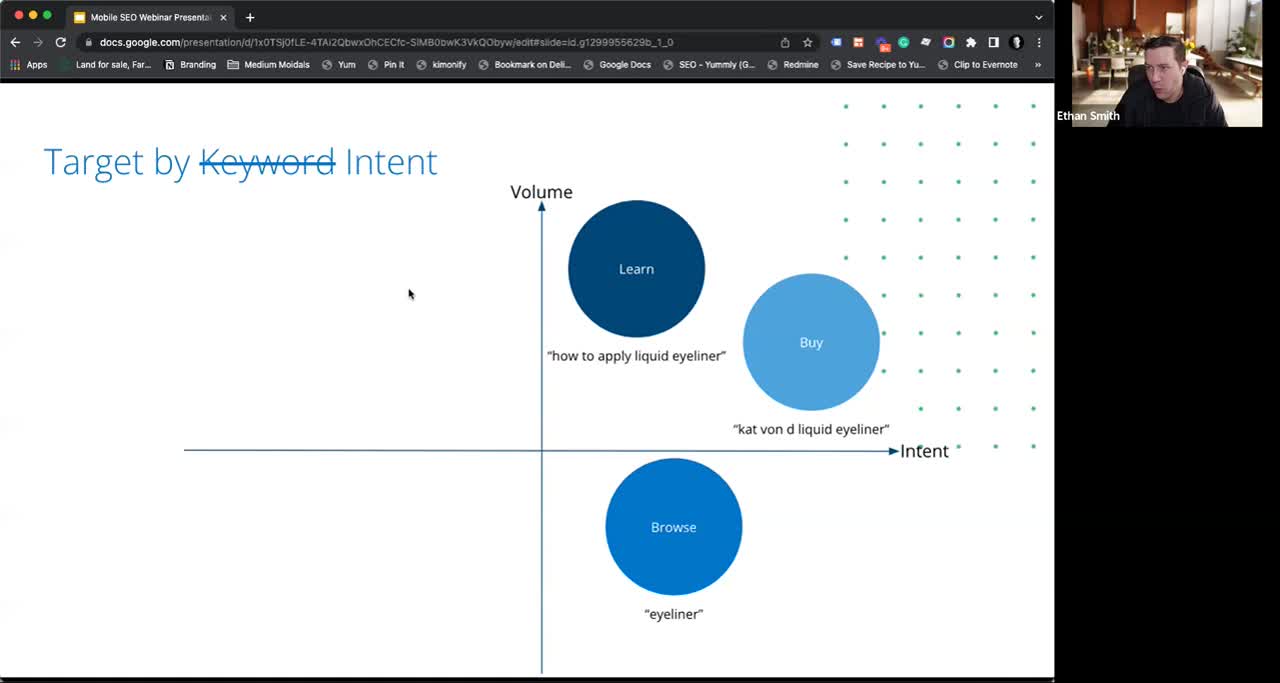Open the Chrome three-dot menu
This screenshot has width=1280, height=683.
1039,42
